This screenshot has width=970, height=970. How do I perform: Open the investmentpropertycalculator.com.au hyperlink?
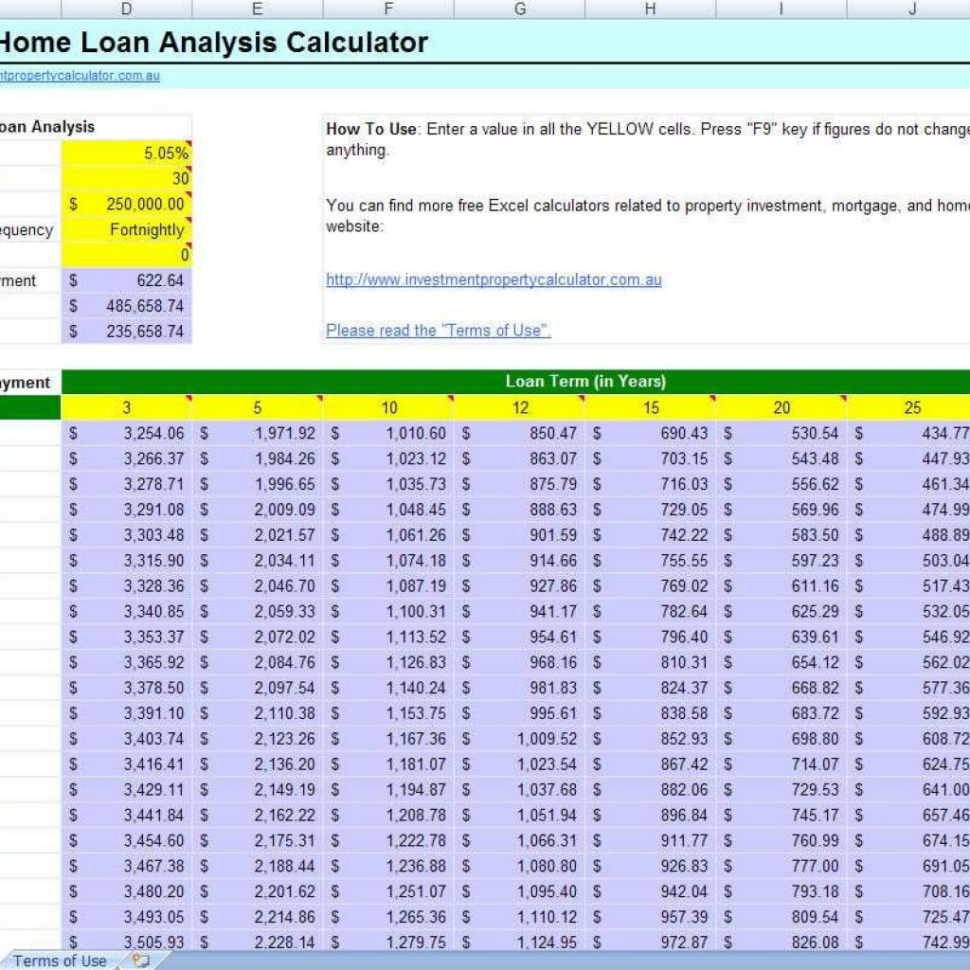(492, 280)
